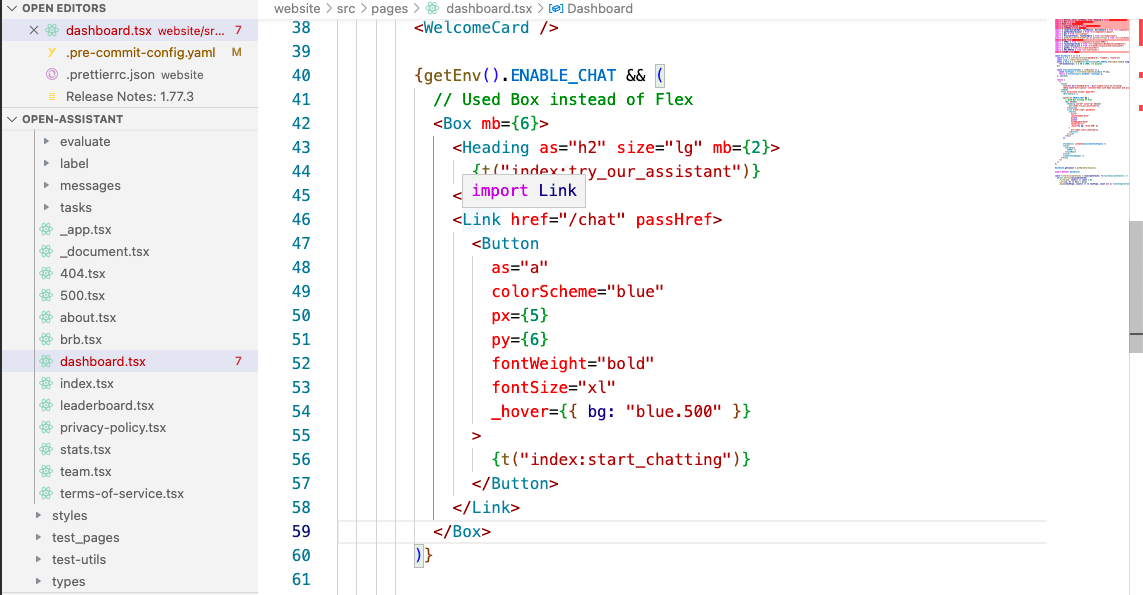Click line number 59 in gutter

301,532
